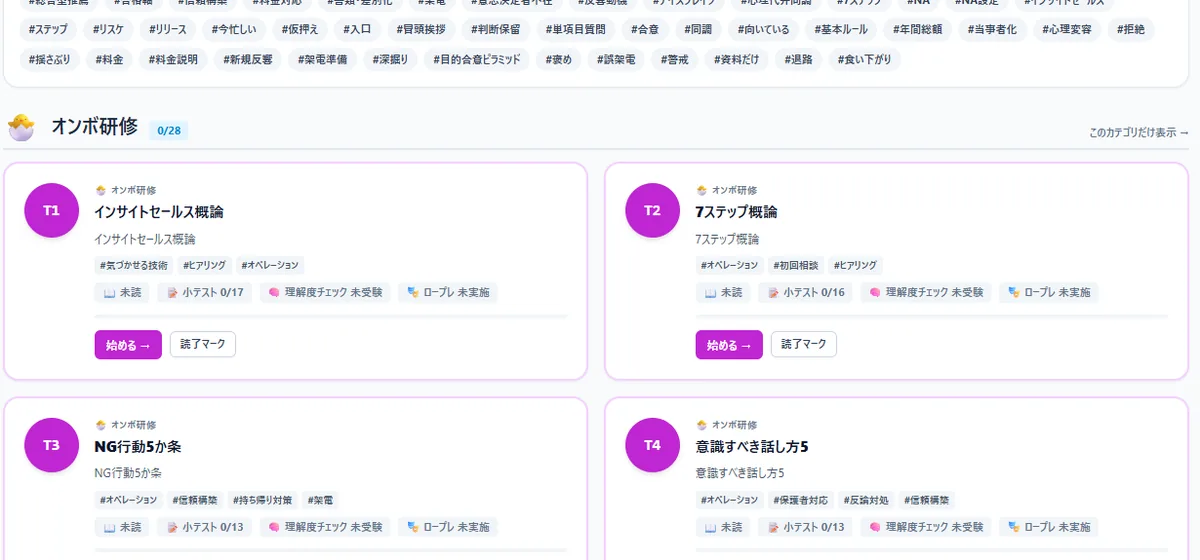Image resolution: width=1200 pixels, height=560 pixels.
Task: Toggle the #退路 filter tag
Action: point(799,59)
